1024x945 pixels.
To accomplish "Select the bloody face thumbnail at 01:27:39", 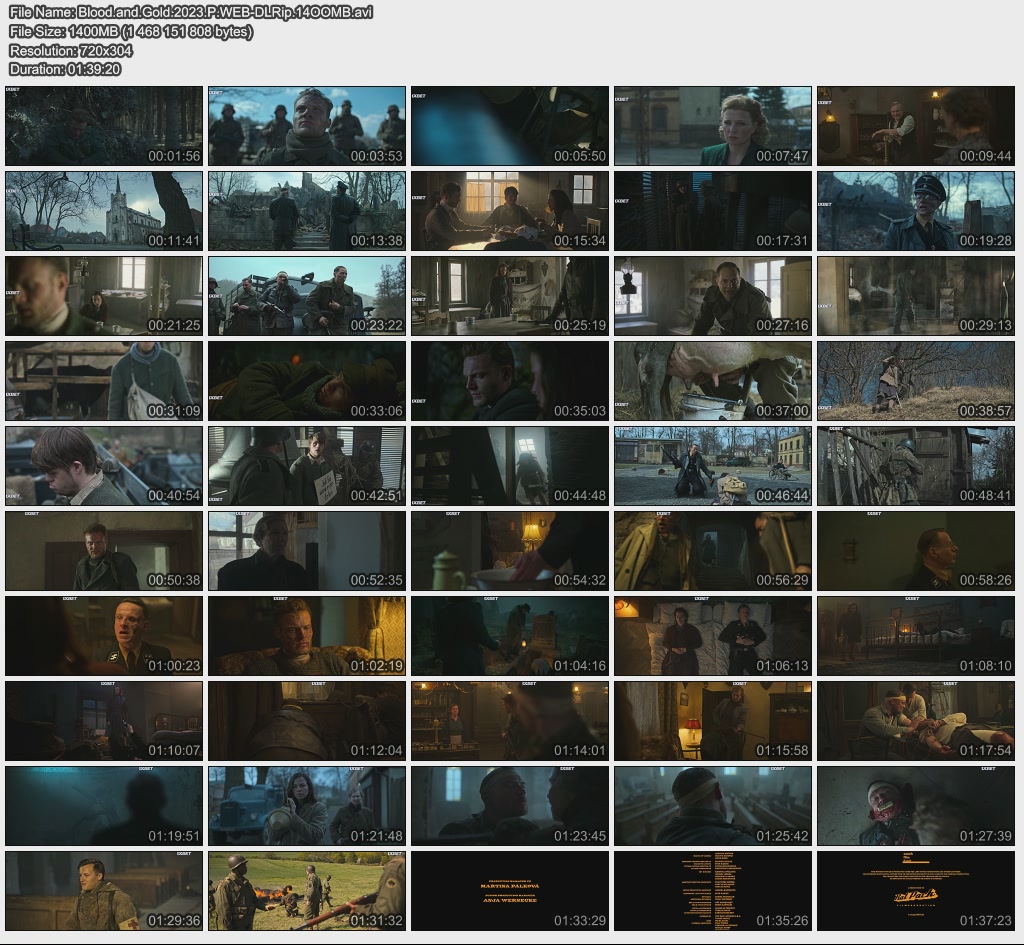I will click(x=916, y=806).
